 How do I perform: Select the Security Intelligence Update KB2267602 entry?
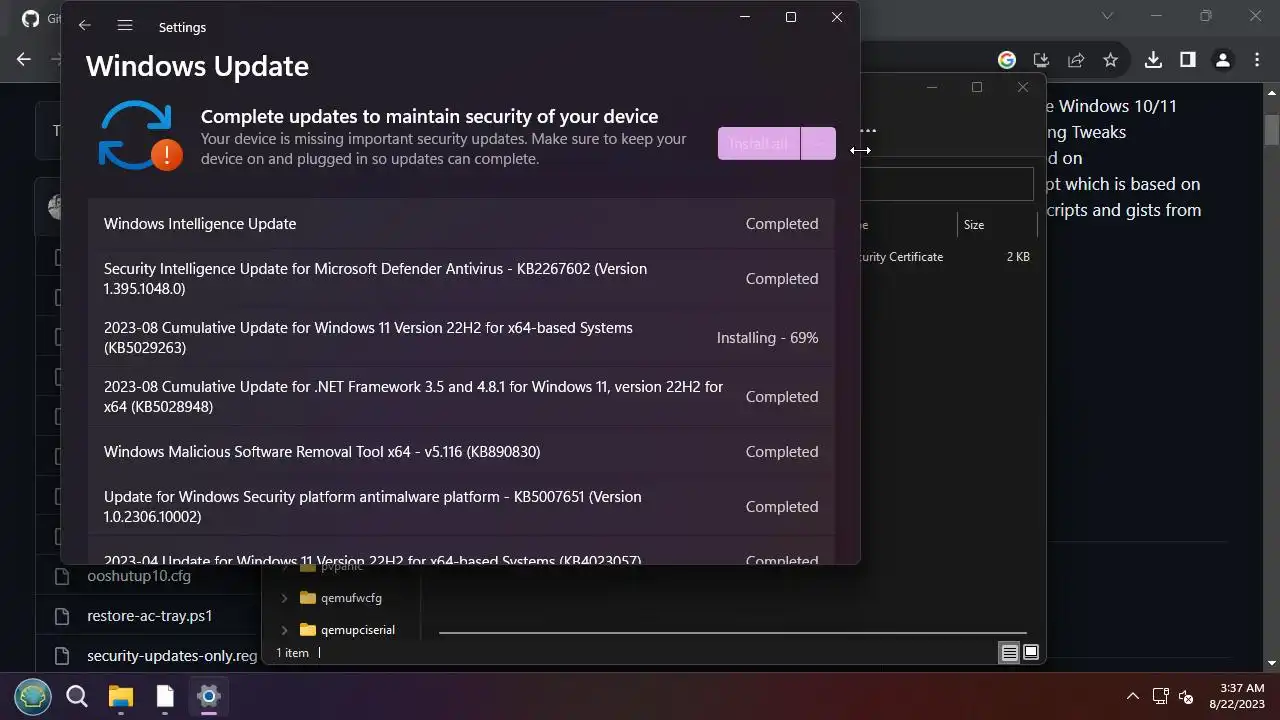pos(461,279)
